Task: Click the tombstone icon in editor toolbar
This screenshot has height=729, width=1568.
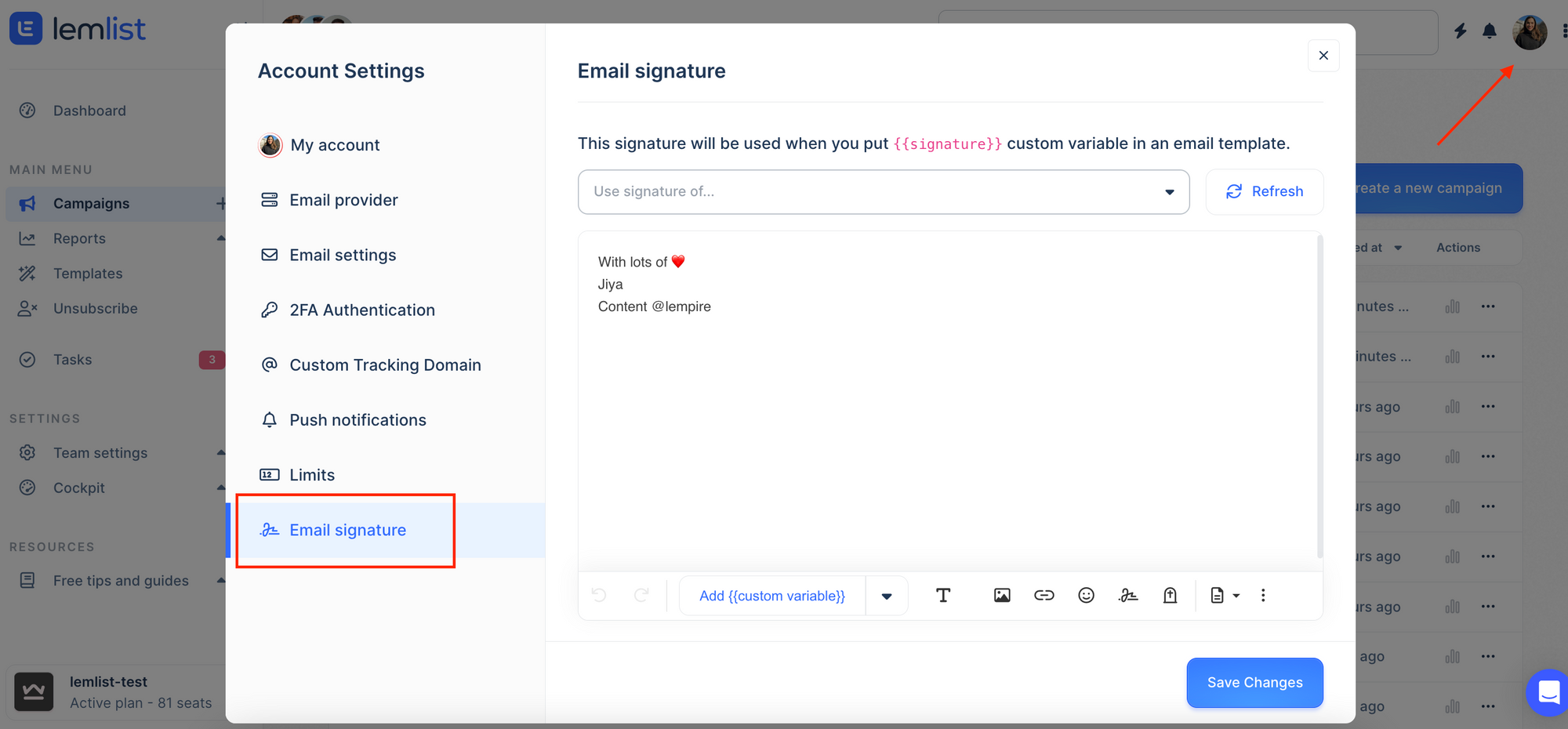Action: click(x=1170, y=596)
